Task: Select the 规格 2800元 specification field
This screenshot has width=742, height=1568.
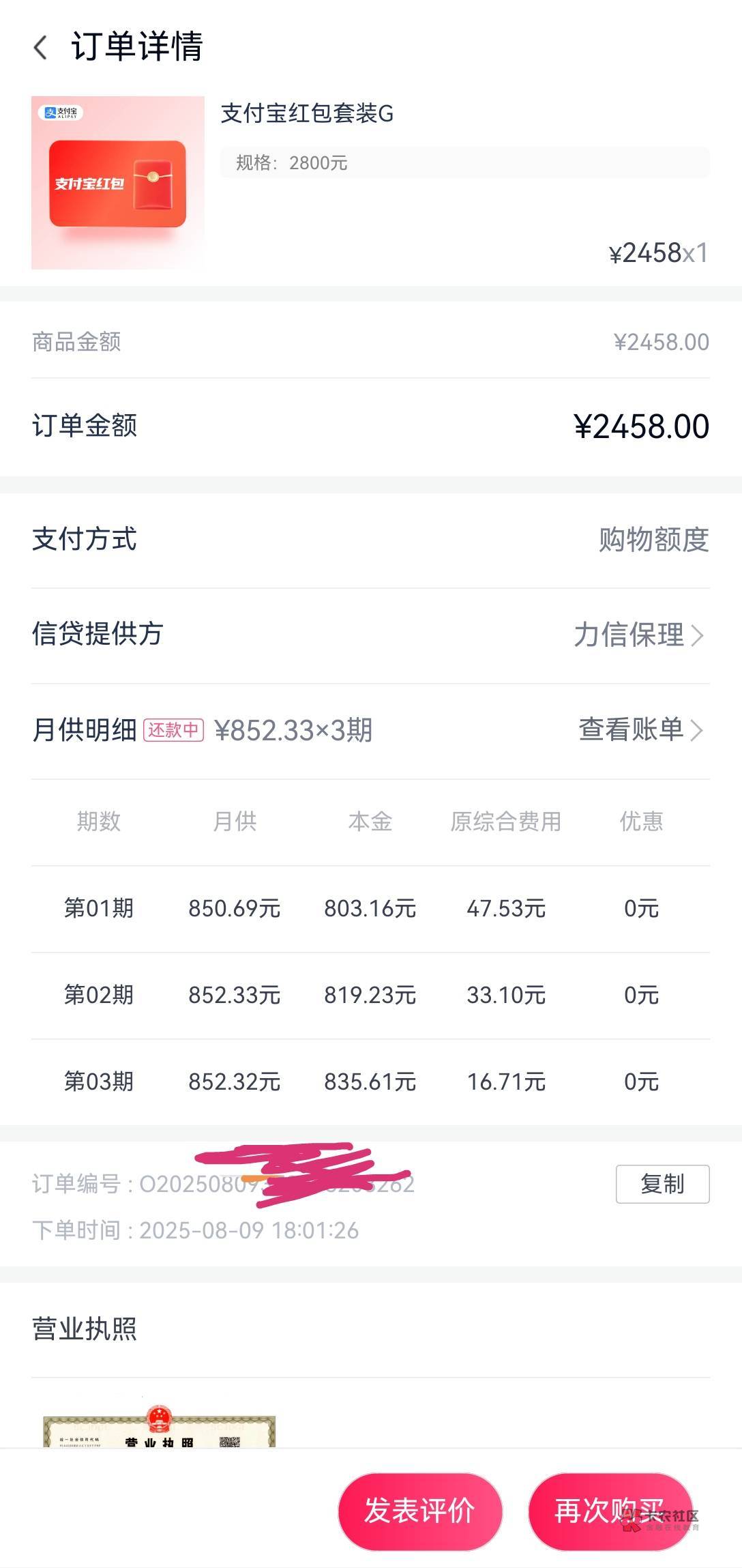Action: tap(464, 163)
